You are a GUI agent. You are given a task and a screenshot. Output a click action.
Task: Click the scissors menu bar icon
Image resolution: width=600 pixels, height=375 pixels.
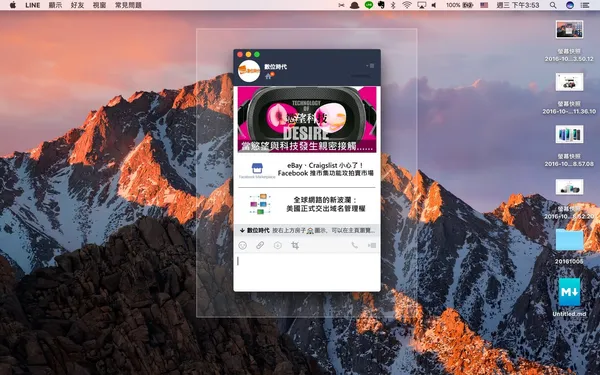coord(341,5)
